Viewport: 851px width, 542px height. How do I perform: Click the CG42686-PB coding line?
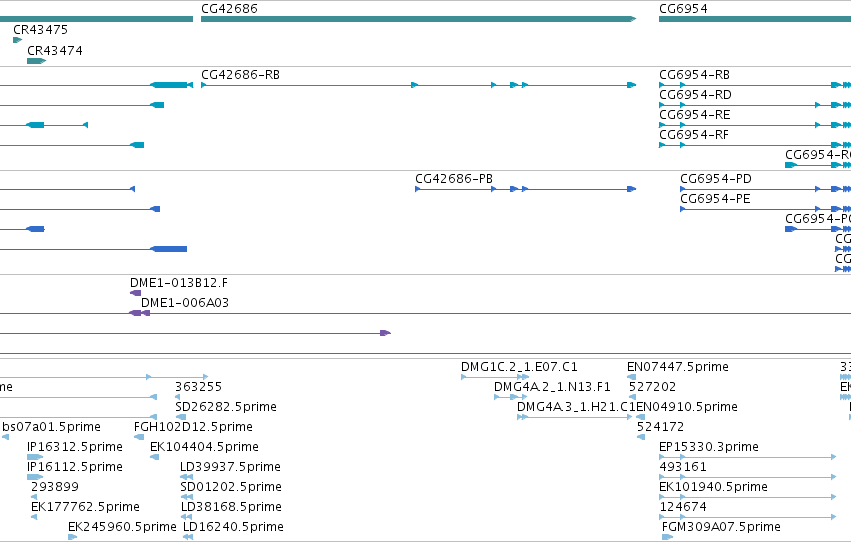coord(525,189)
